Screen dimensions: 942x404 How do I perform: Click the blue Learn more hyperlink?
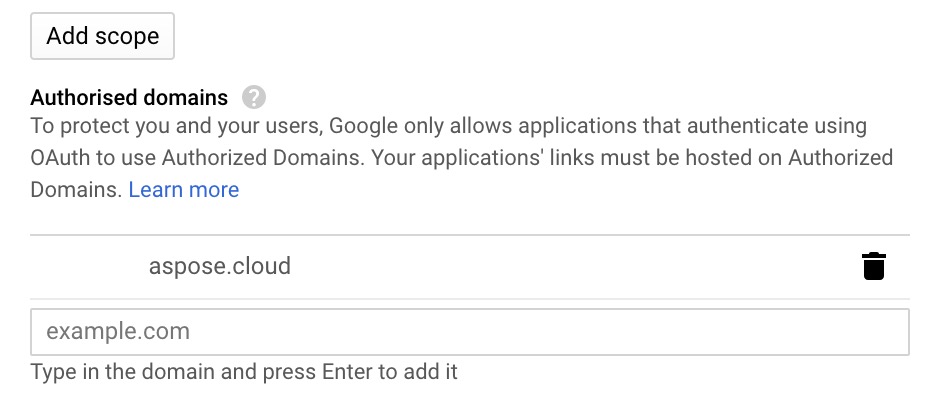[184, 190]
